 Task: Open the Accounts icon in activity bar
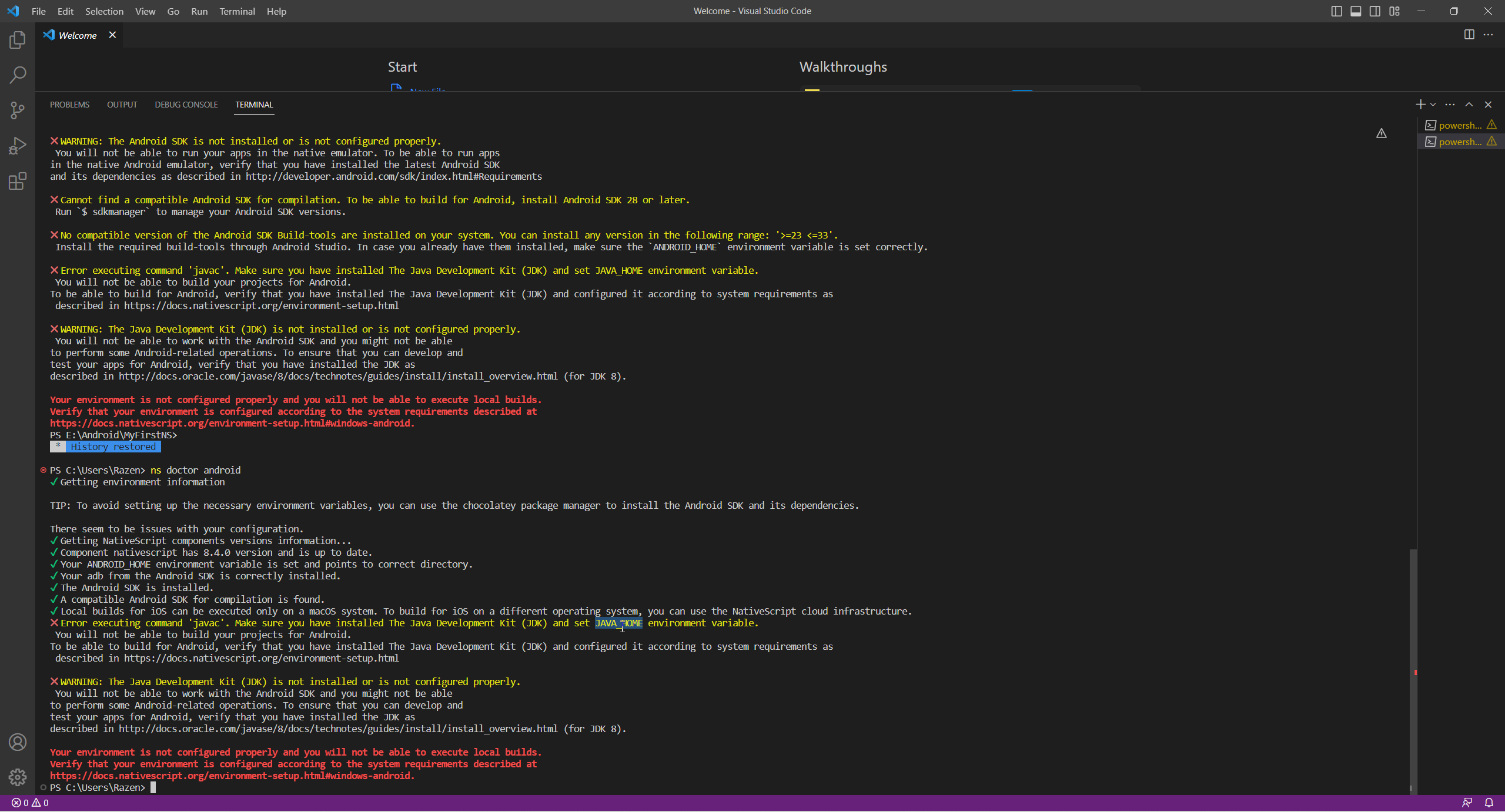(18, 742)
